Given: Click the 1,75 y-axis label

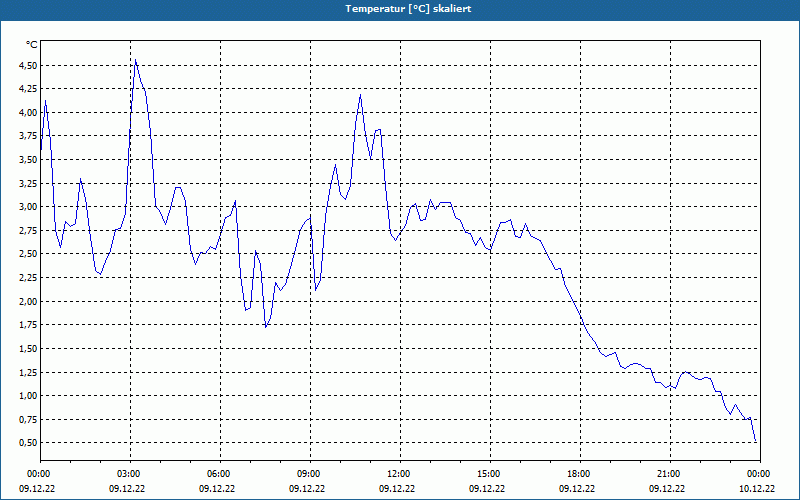Looking at the screenshot, I should [x=29, y=324].
